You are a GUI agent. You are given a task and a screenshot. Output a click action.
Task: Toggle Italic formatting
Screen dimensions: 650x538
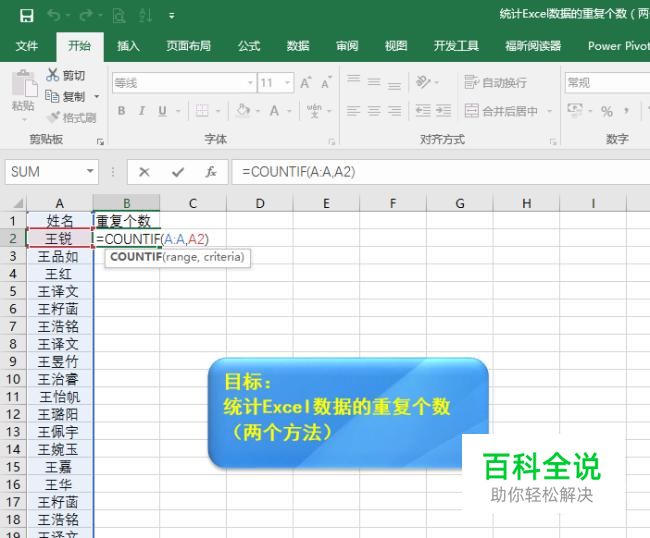[142, 111]
